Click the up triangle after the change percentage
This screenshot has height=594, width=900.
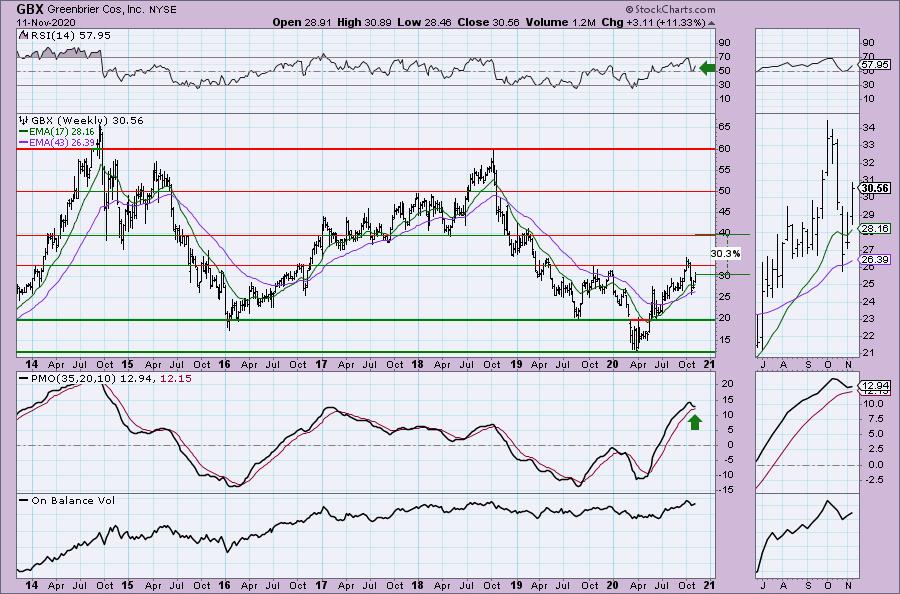pyautogui.click(x=712, y=23)
